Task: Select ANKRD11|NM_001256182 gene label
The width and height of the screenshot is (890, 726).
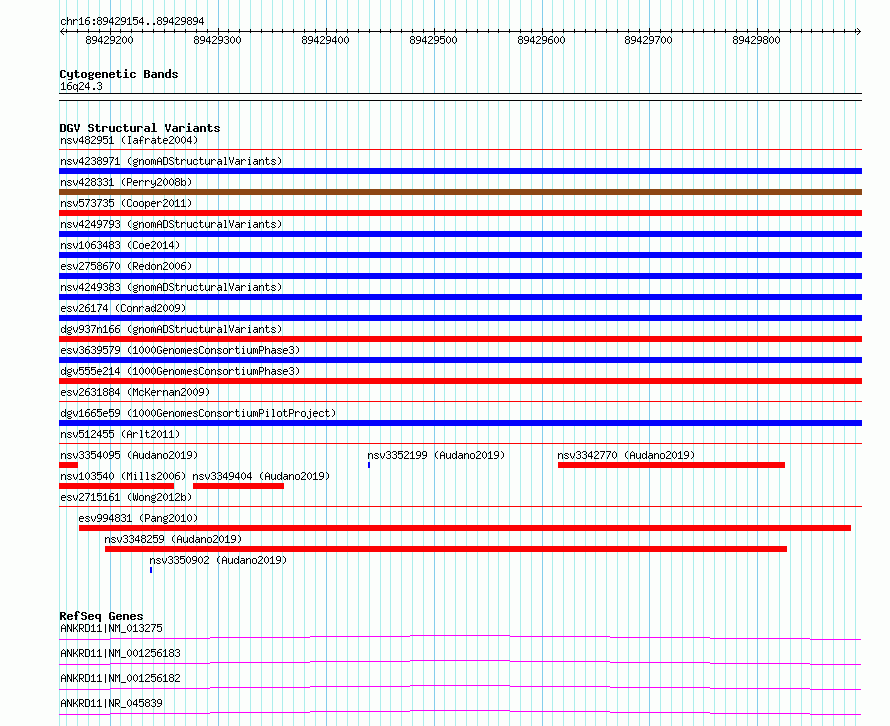Action: click(120, 678)
